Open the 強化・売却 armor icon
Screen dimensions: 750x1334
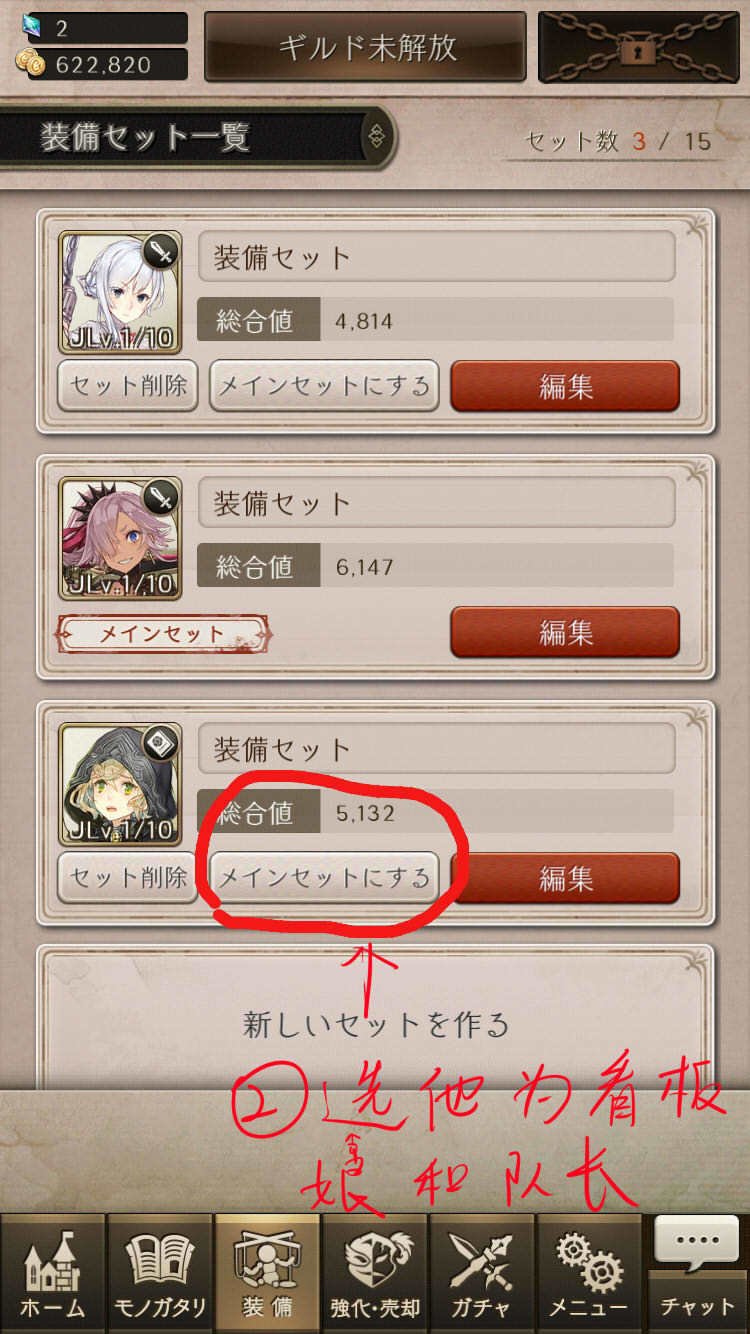point(375,1273)
